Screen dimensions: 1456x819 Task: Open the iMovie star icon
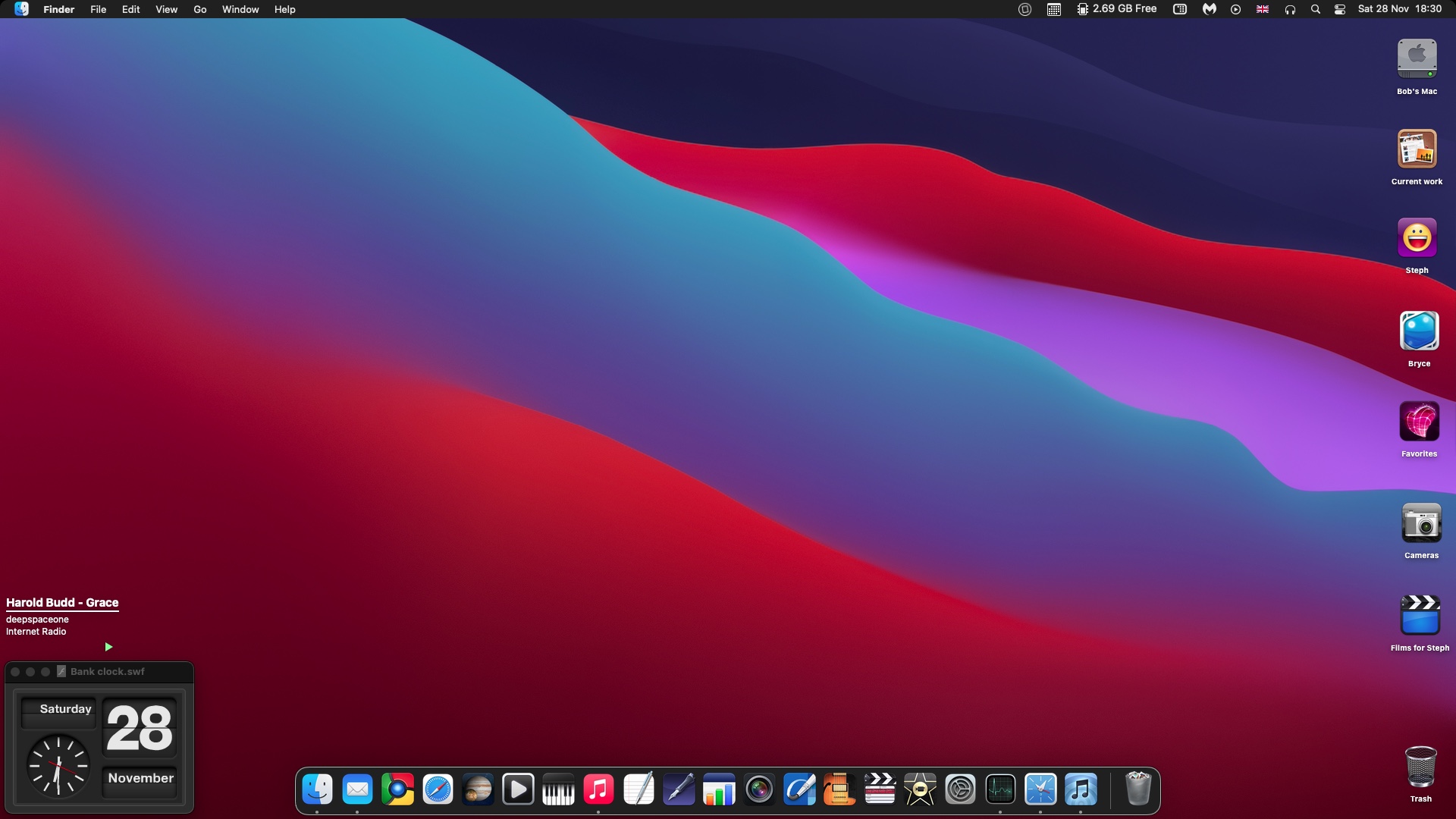tap(920, 790)
